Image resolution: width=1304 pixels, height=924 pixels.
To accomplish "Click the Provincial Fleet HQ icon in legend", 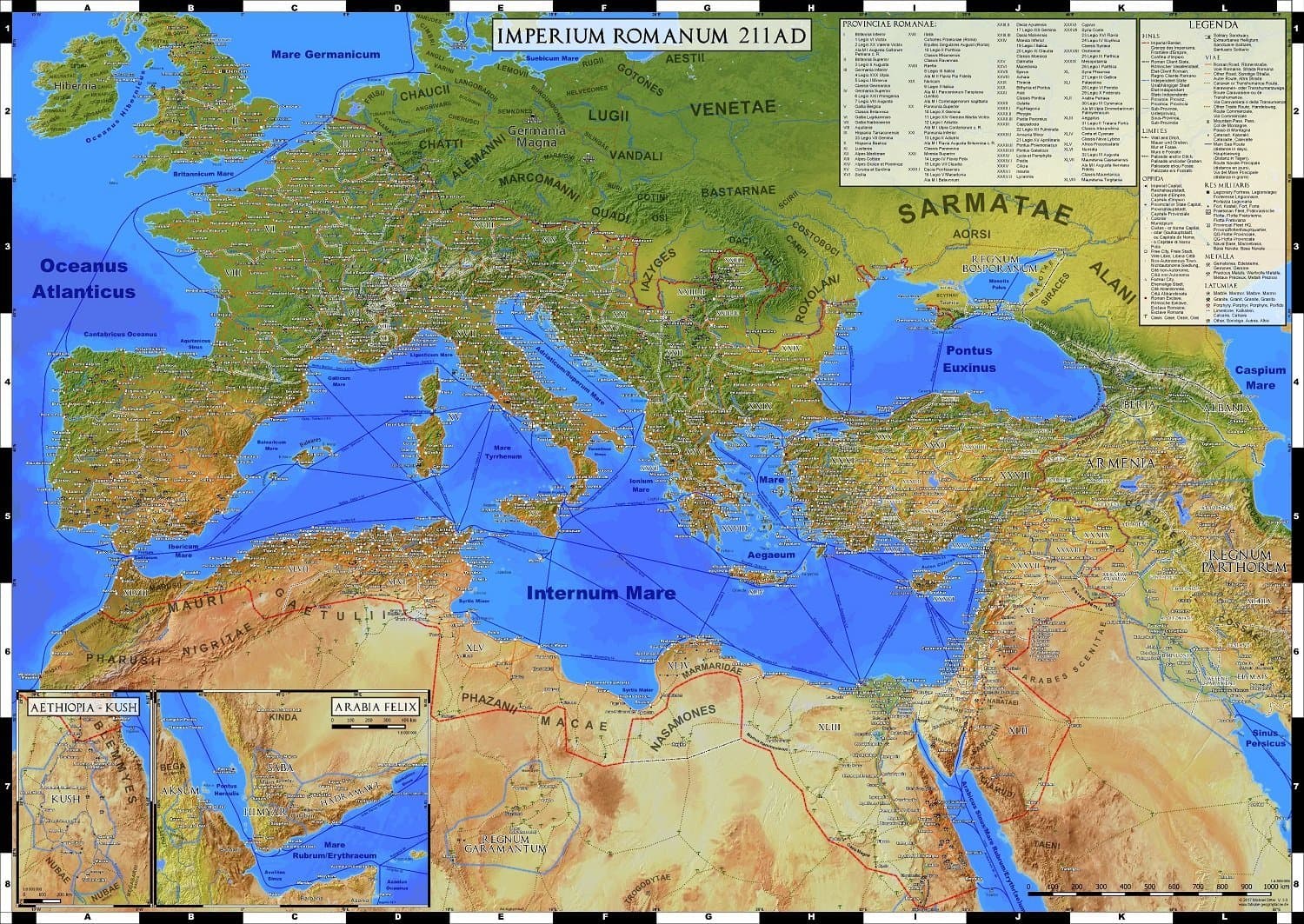I will click(1208, 227).
